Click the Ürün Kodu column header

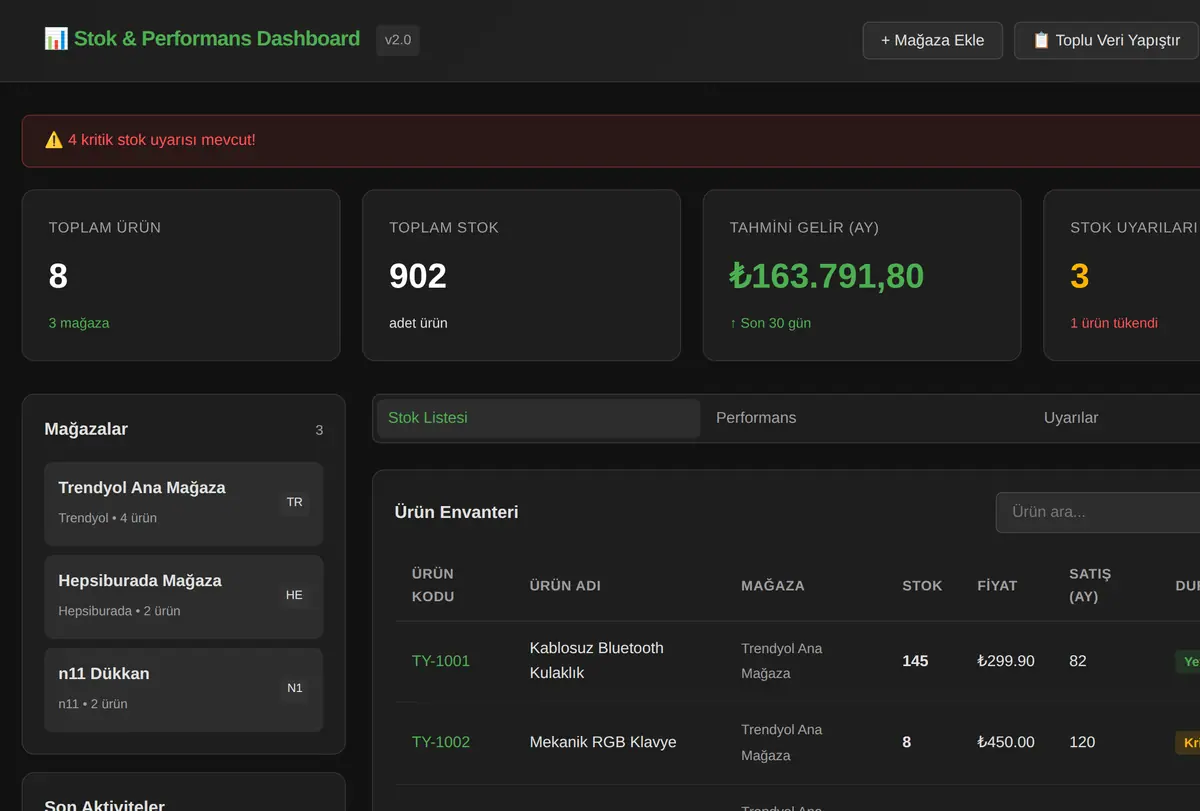[x=433, y=585]
